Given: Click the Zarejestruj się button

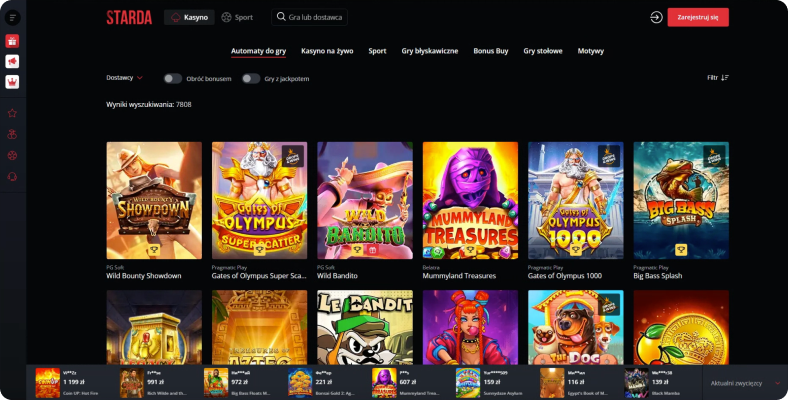Looking at the screenshot, I should coord(698,17).
